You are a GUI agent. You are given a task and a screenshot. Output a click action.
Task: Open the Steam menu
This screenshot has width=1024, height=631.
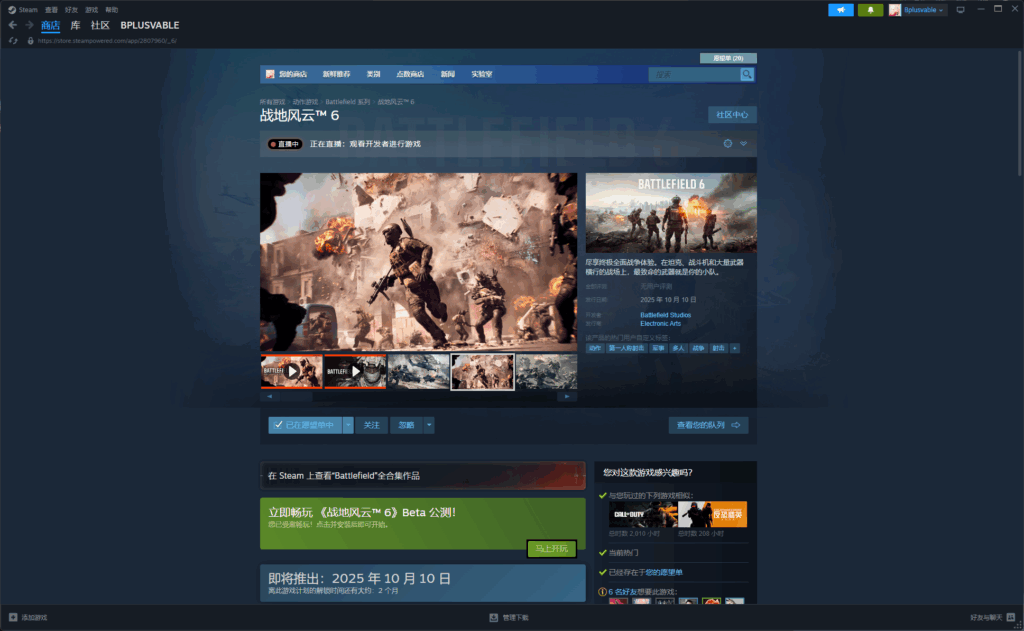[27, 10]
